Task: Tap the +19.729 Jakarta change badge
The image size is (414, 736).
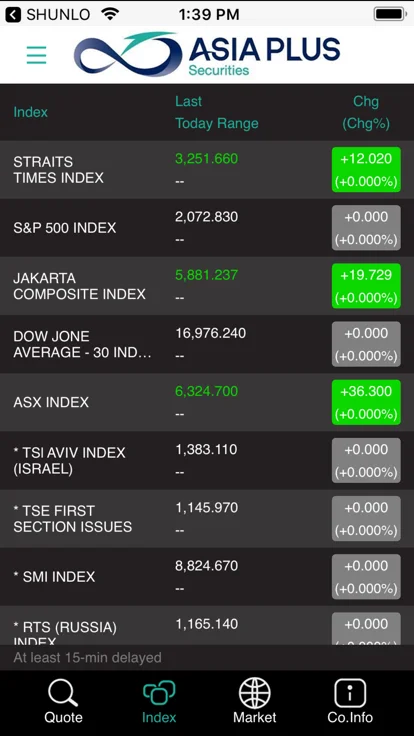Action: [366, 286]
